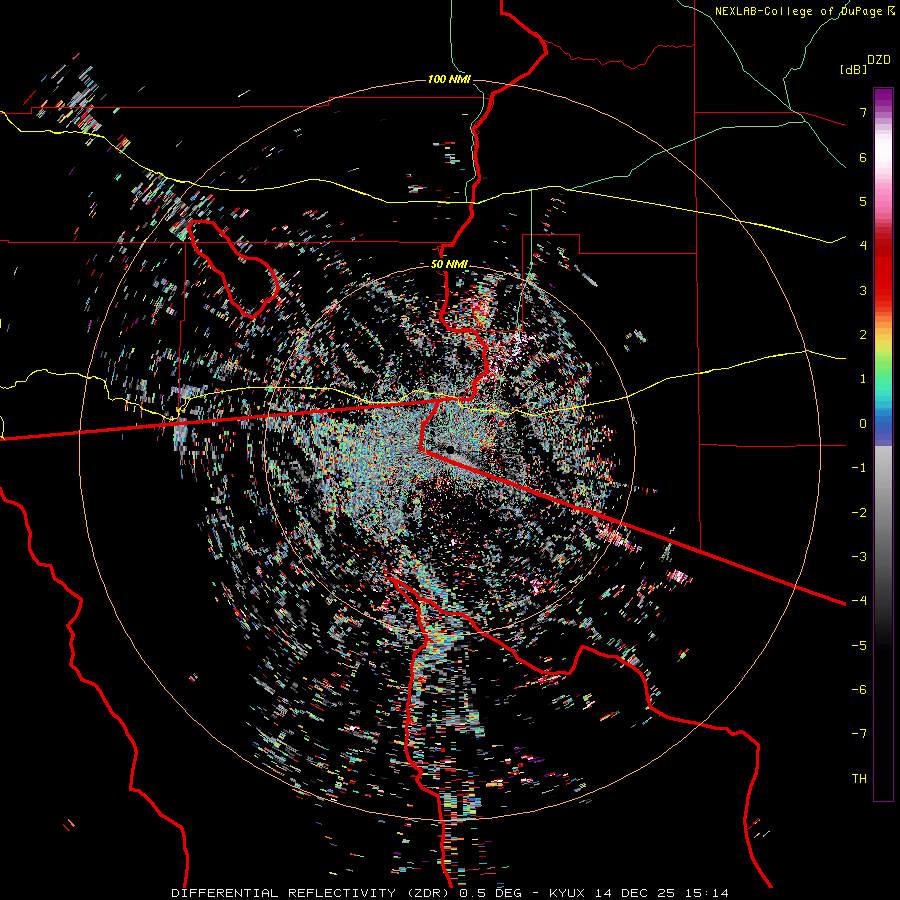Click the -3 value on the ZDR scale
Viewport: 900px width, 900px height.
point(859,556)
